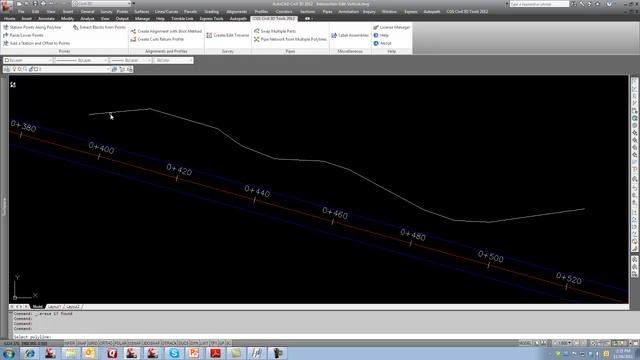Open the workspace dropdown in title bar
The width and height of the screenshot is (640, 360).
click(102, 4)
